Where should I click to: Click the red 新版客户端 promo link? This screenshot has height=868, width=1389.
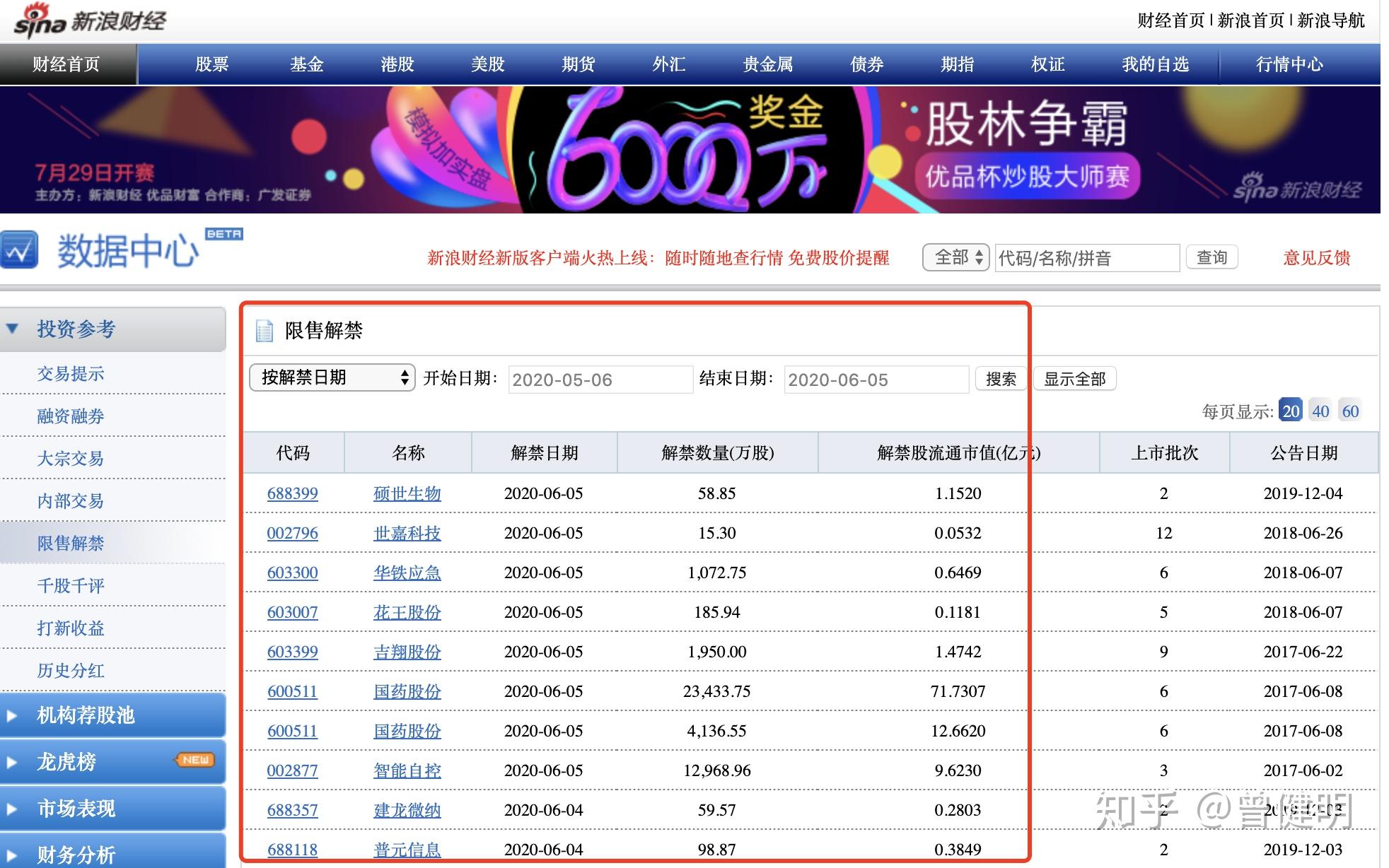click(x=658, y=258)
